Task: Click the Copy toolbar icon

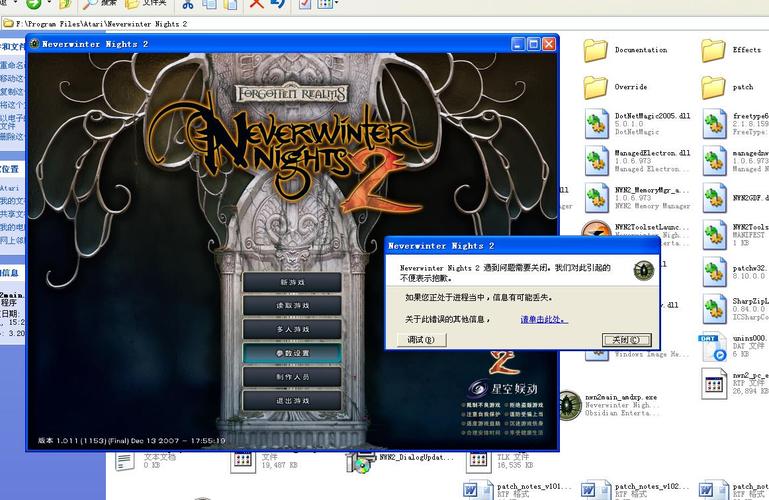Action: [210, 4]
